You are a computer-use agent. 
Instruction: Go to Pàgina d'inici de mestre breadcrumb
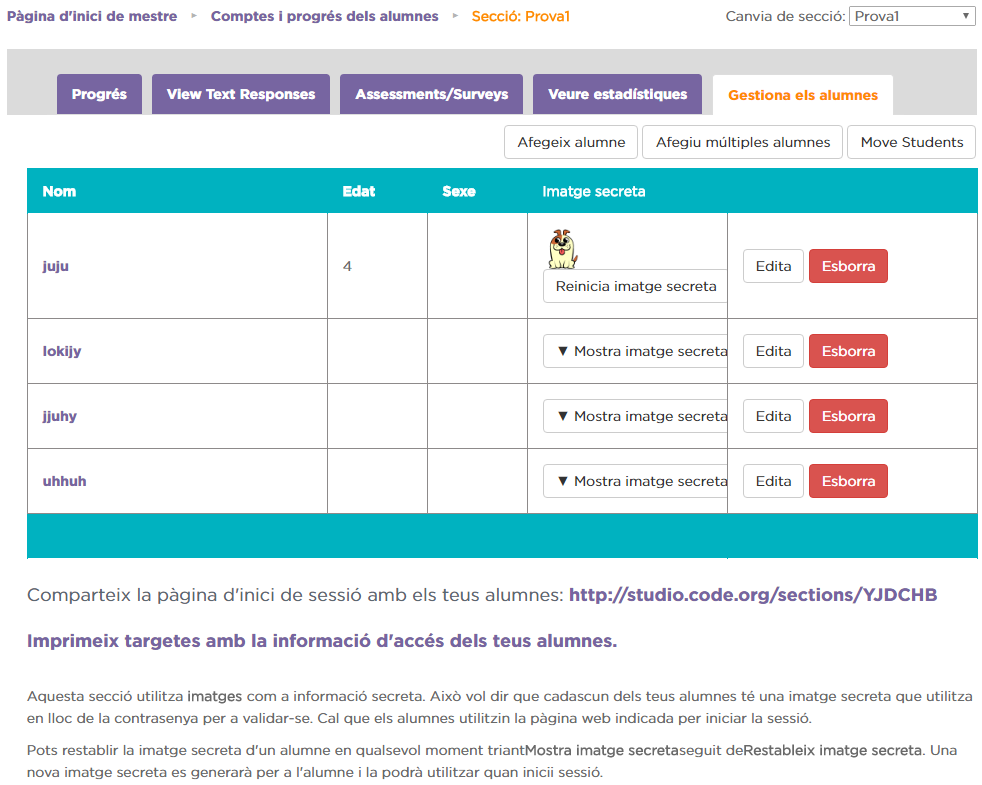click(x=92, y=16)
